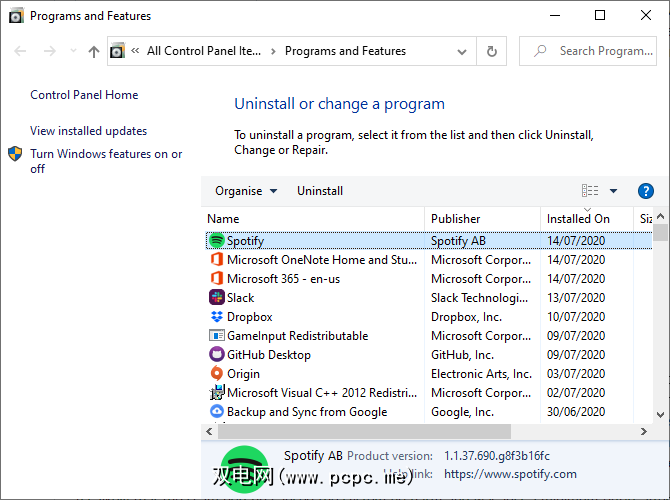Screen dimensions: 670x500
Task: Click the Microsoft OneNote Office icon
Action: pos(217,259)
